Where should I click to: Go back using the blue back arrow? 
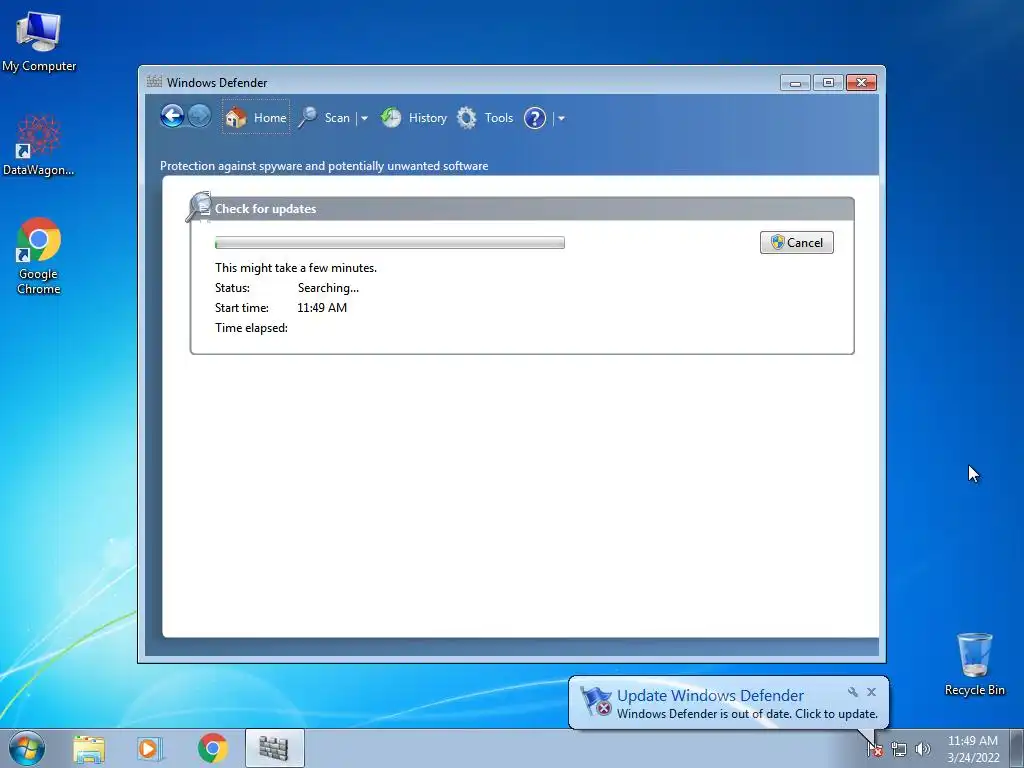pyautogui.click(x=172, y=117)
